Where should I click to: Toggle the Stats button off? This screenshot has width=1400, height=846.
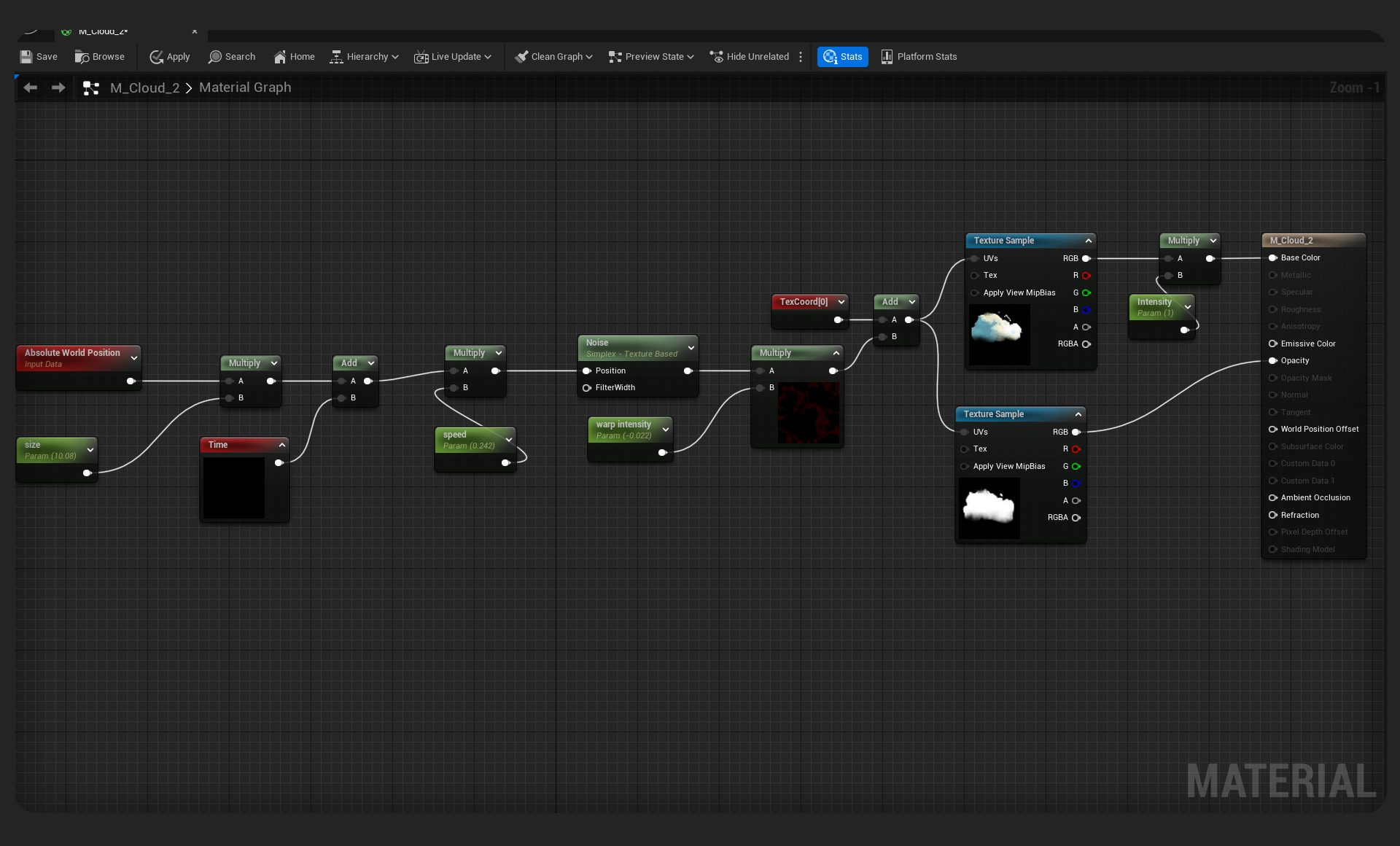(x=842, y=57)
